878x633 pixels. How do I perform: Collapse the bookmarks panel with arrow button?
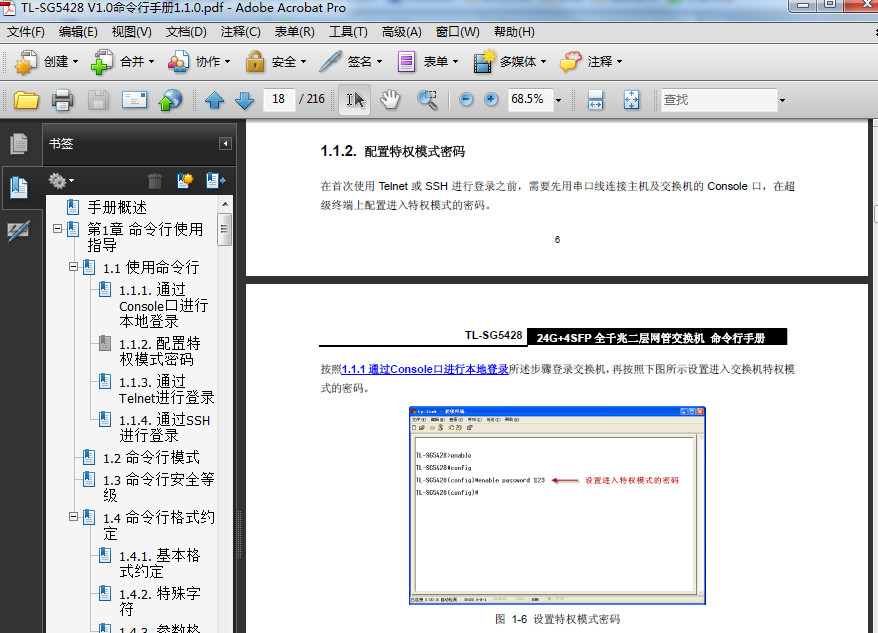(x=225, y=144)
